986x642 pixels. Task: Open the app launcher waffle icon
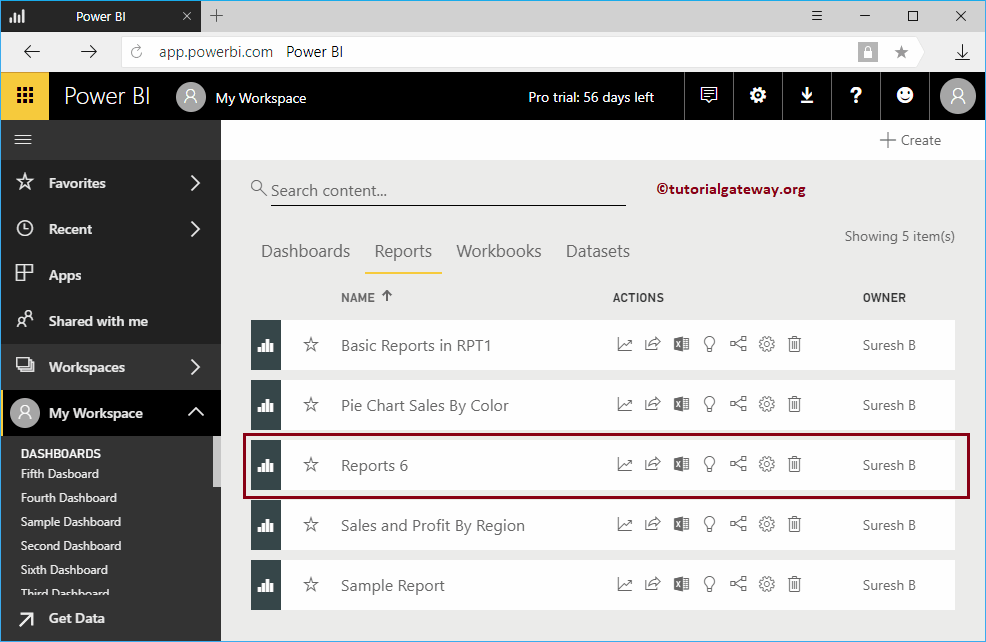25,96
